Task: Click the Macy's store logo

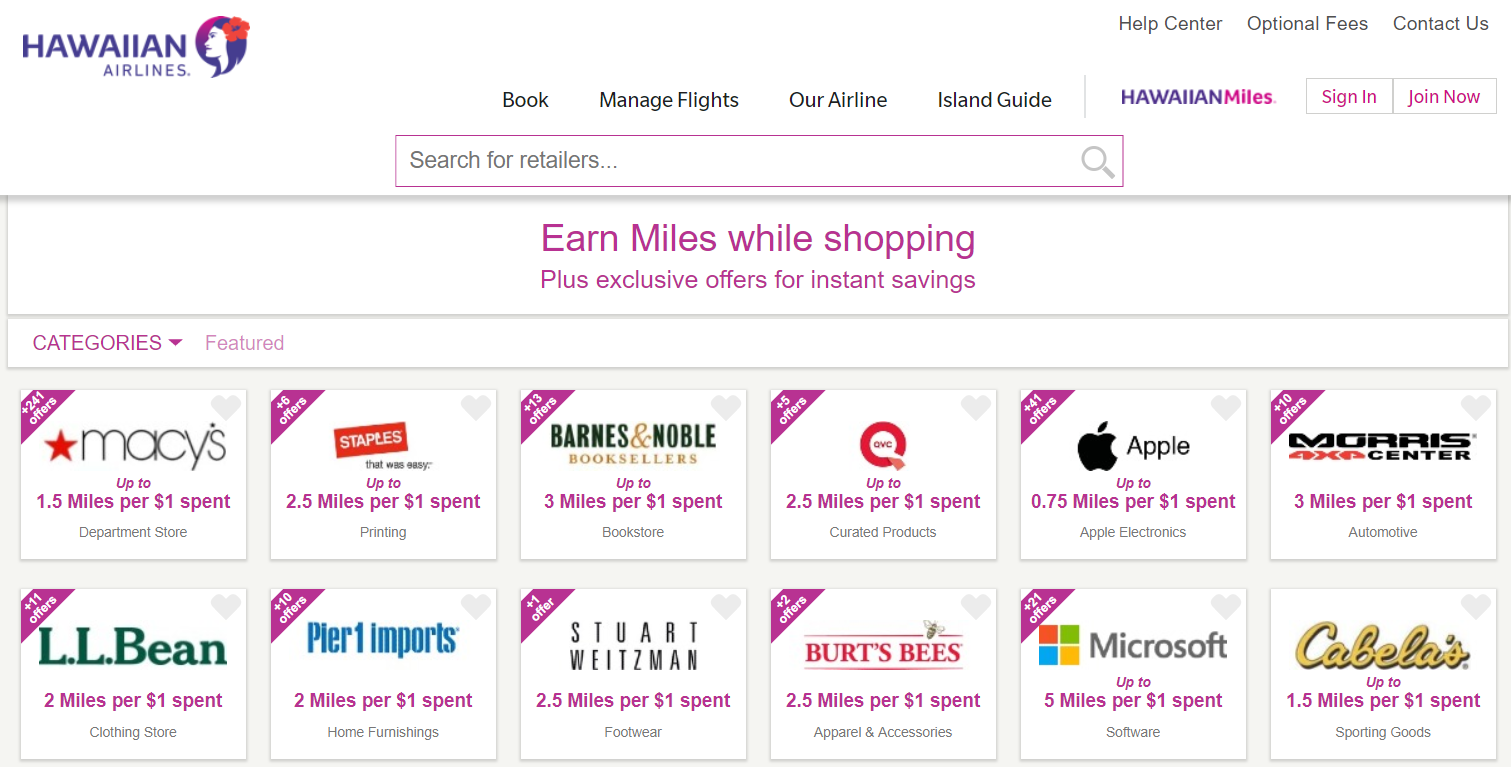Action: tap(135, 446)
